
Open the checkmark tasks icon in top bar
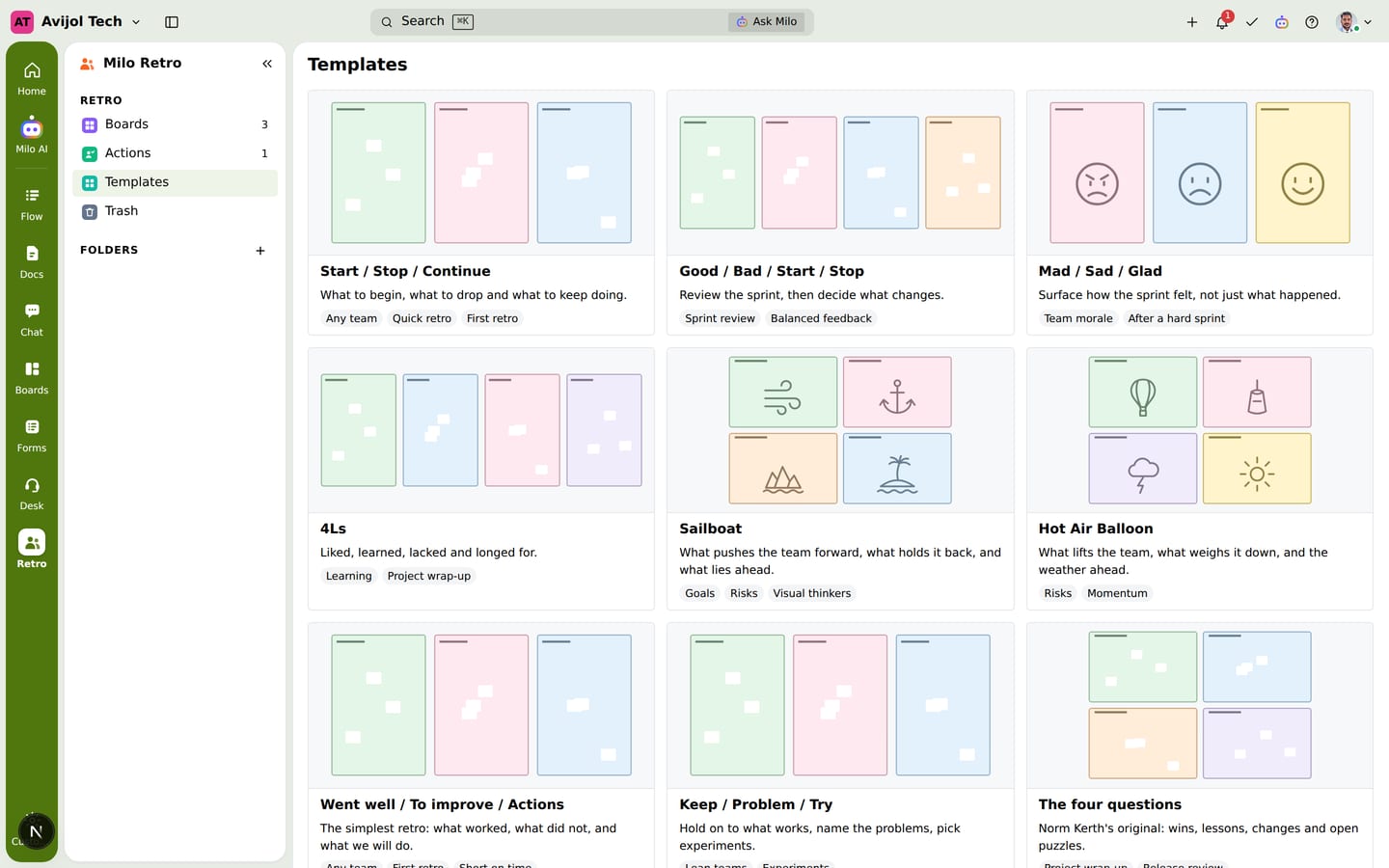click(1252, 21)
